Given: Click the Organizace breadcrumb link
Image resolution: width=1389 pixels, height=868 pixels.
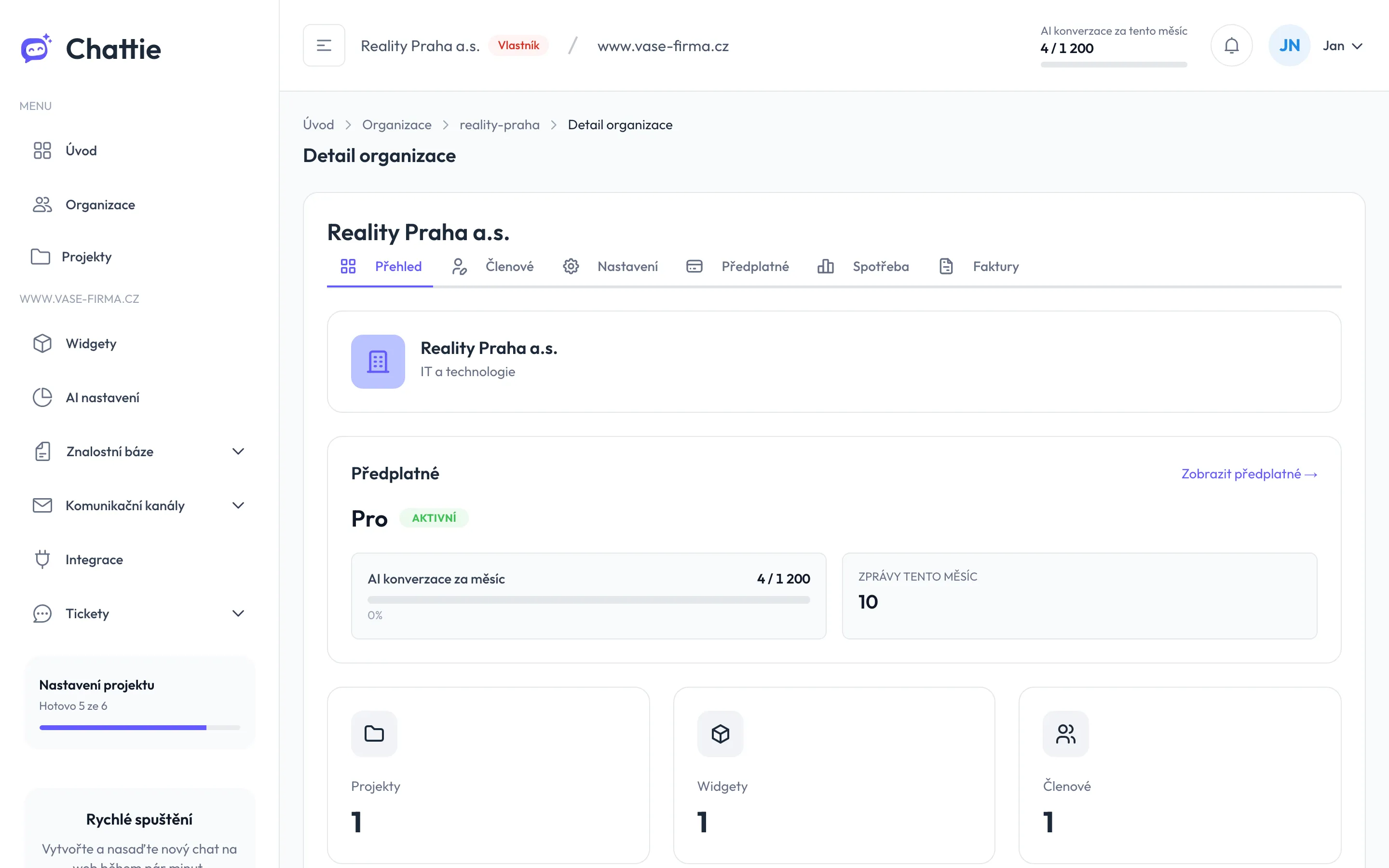Looking at the screenshot, I should click(396, 124).
